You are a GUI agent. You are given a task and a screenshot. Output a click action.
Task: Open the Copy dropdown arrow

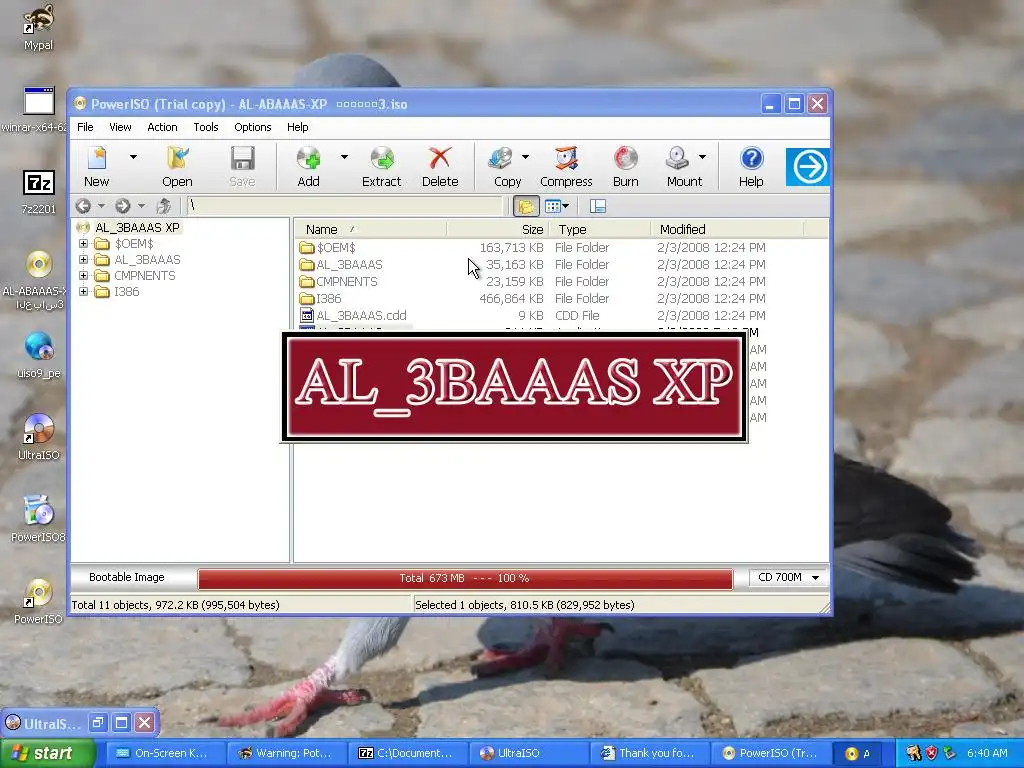pos(525,157)
